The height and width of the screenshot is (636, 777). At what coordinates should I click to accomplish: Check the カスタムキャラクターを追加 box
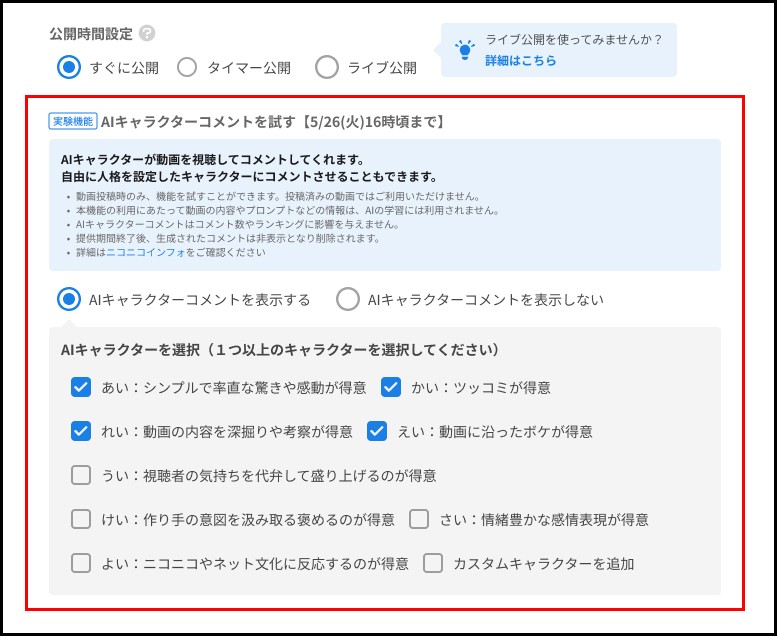click(433, 563)
